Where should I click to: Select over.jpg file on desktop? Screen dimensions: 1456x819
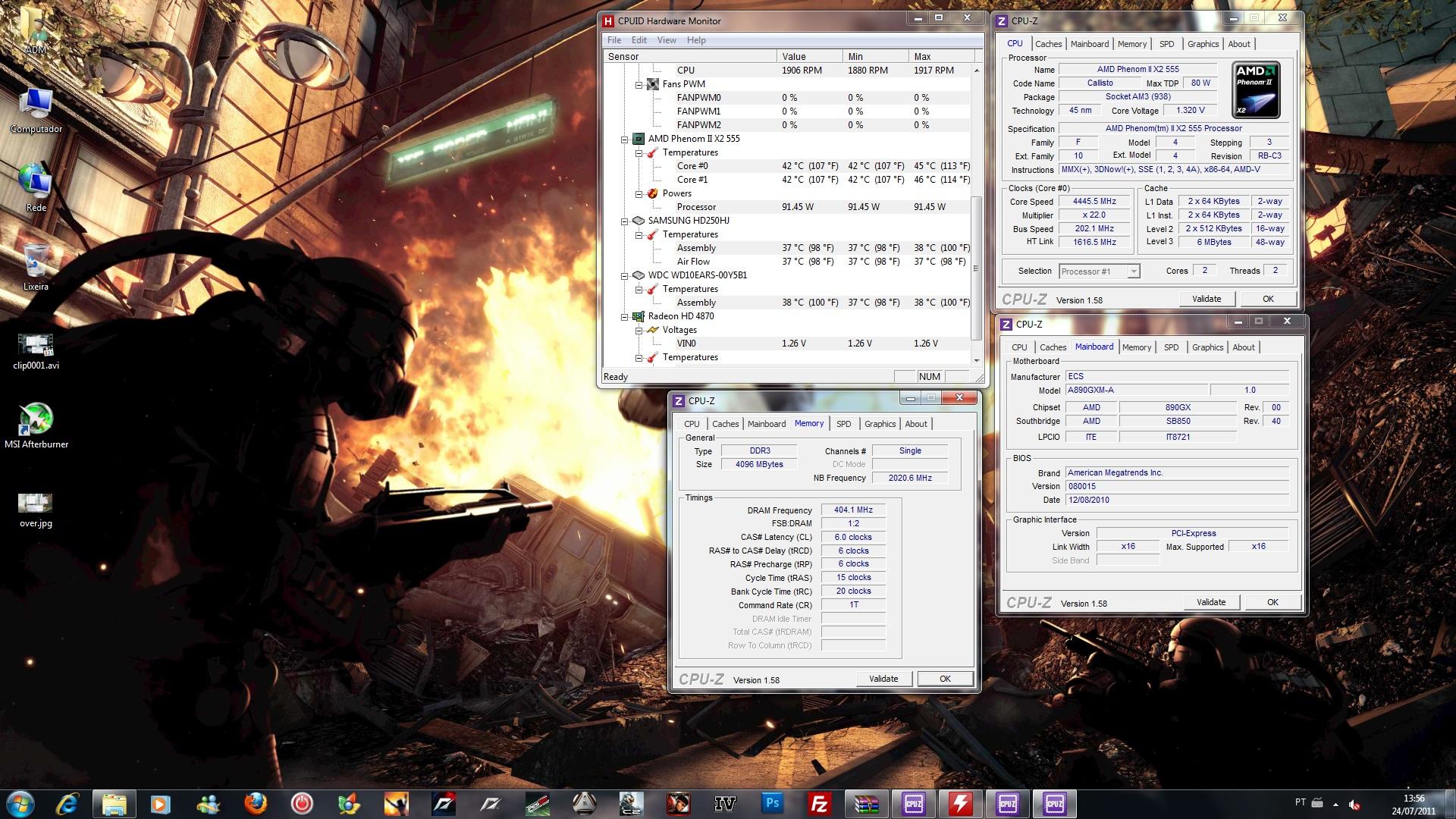(36, 510)
